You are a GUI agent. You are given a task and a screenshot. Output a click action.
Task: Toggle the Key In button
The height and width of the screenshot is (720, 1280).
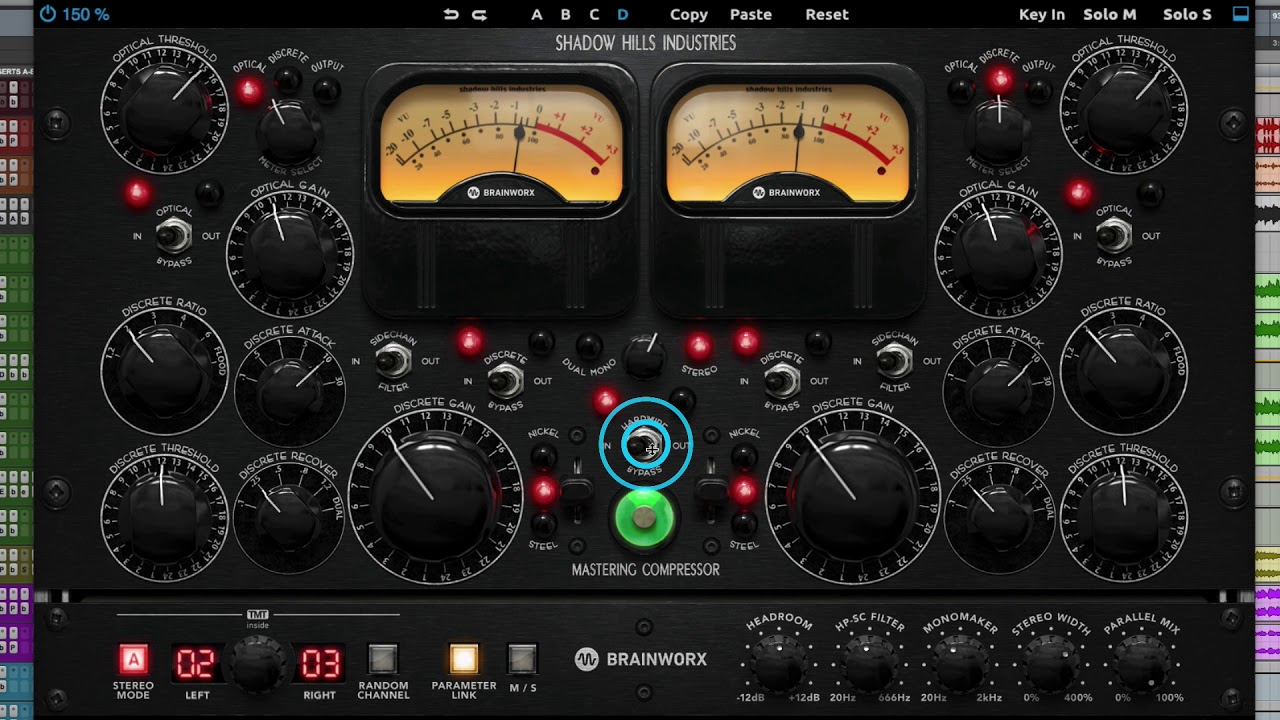1042,14
